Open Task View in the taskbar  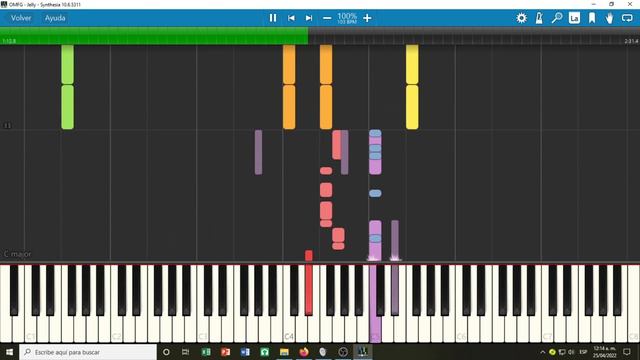click(185, 352)
